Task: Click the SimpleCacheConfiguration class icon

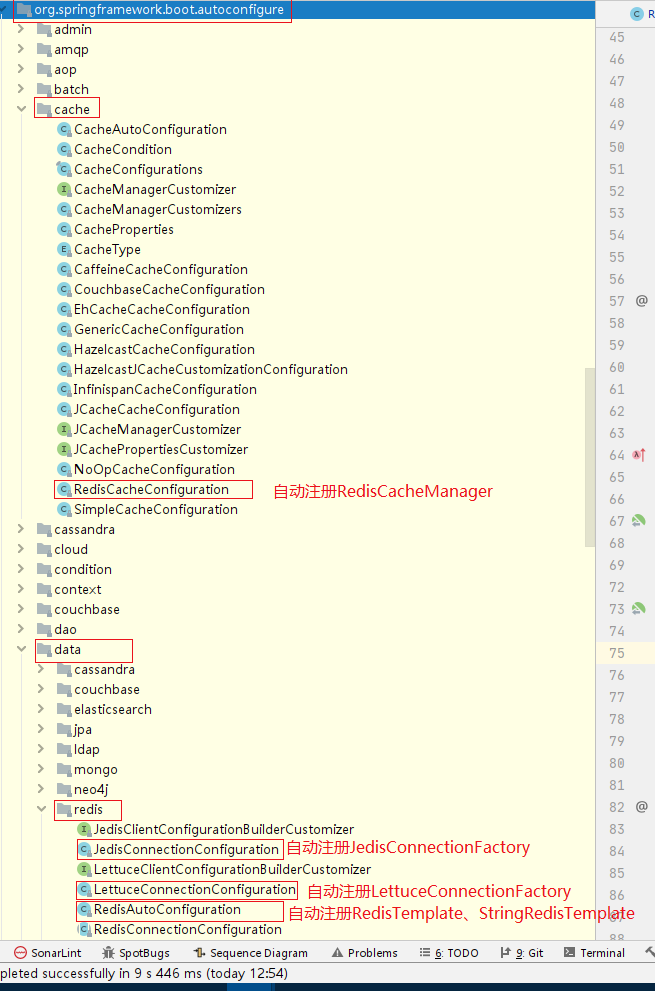Action: 64,509
